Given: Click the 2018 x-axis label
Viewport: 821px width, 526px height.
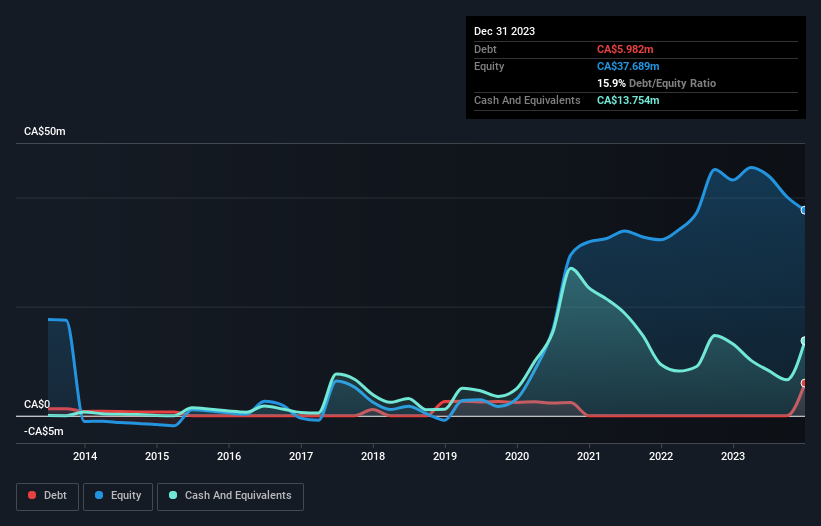Looking at the screenshot, I should (x=373, y=456).
